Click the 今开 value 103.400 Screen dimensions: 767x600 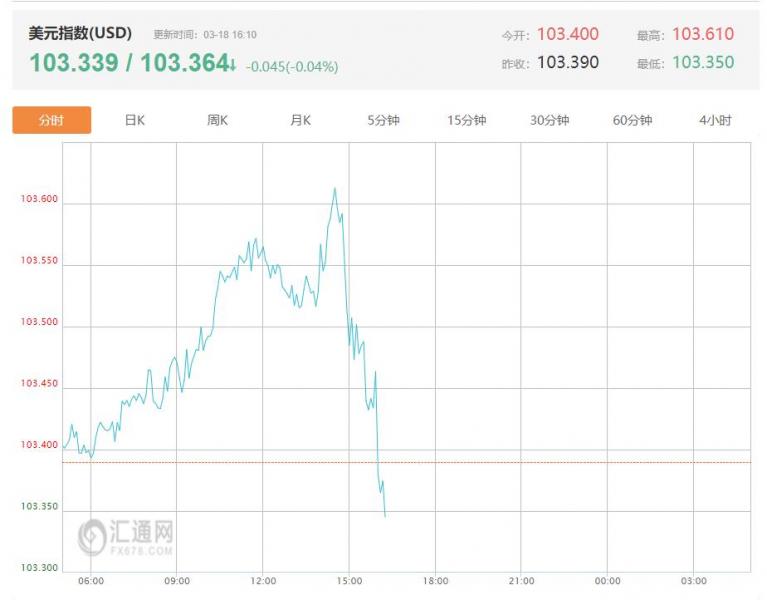568,34
